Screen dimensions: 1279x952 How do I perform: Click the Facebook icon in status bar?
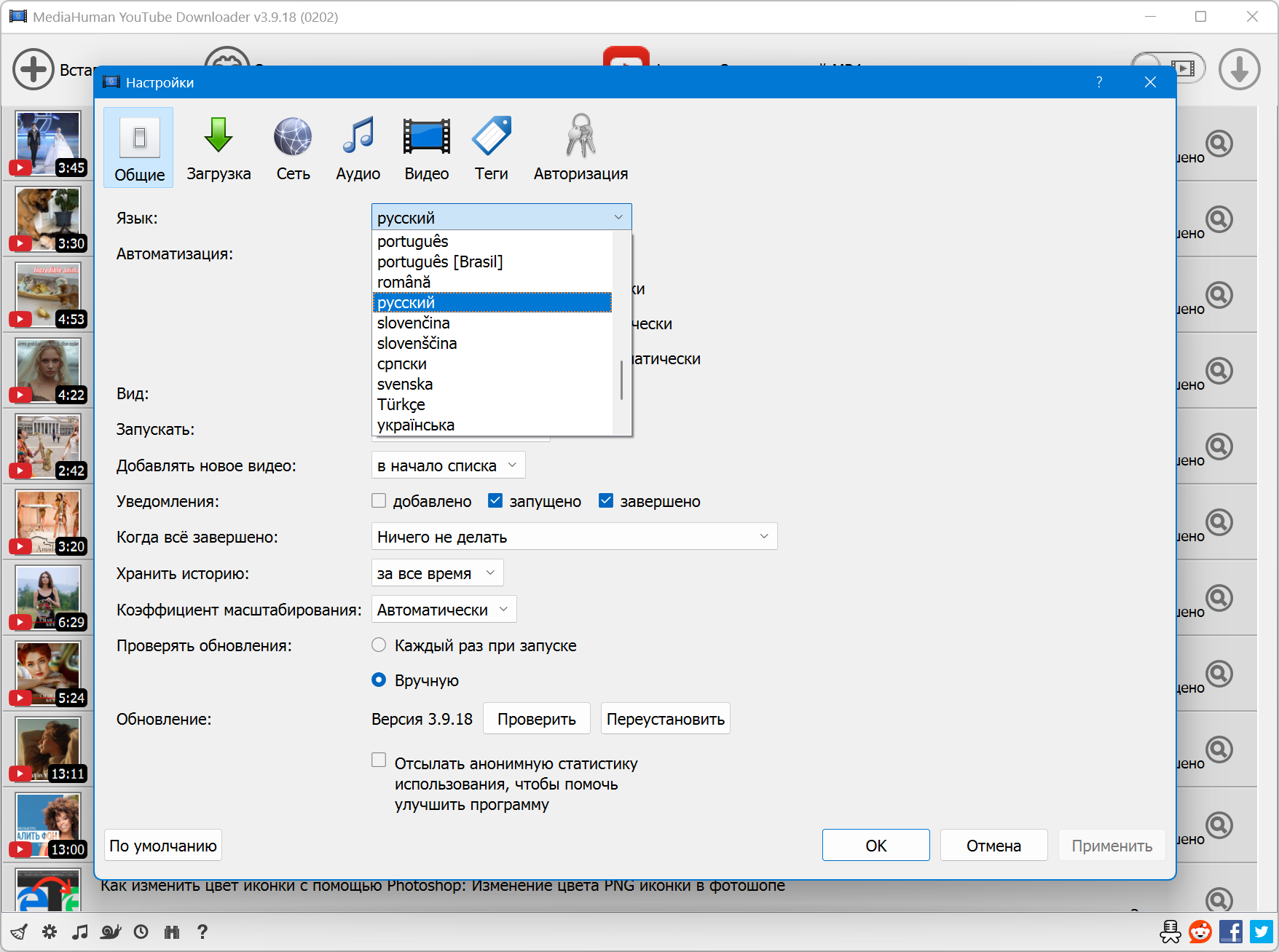point(1231,932)
